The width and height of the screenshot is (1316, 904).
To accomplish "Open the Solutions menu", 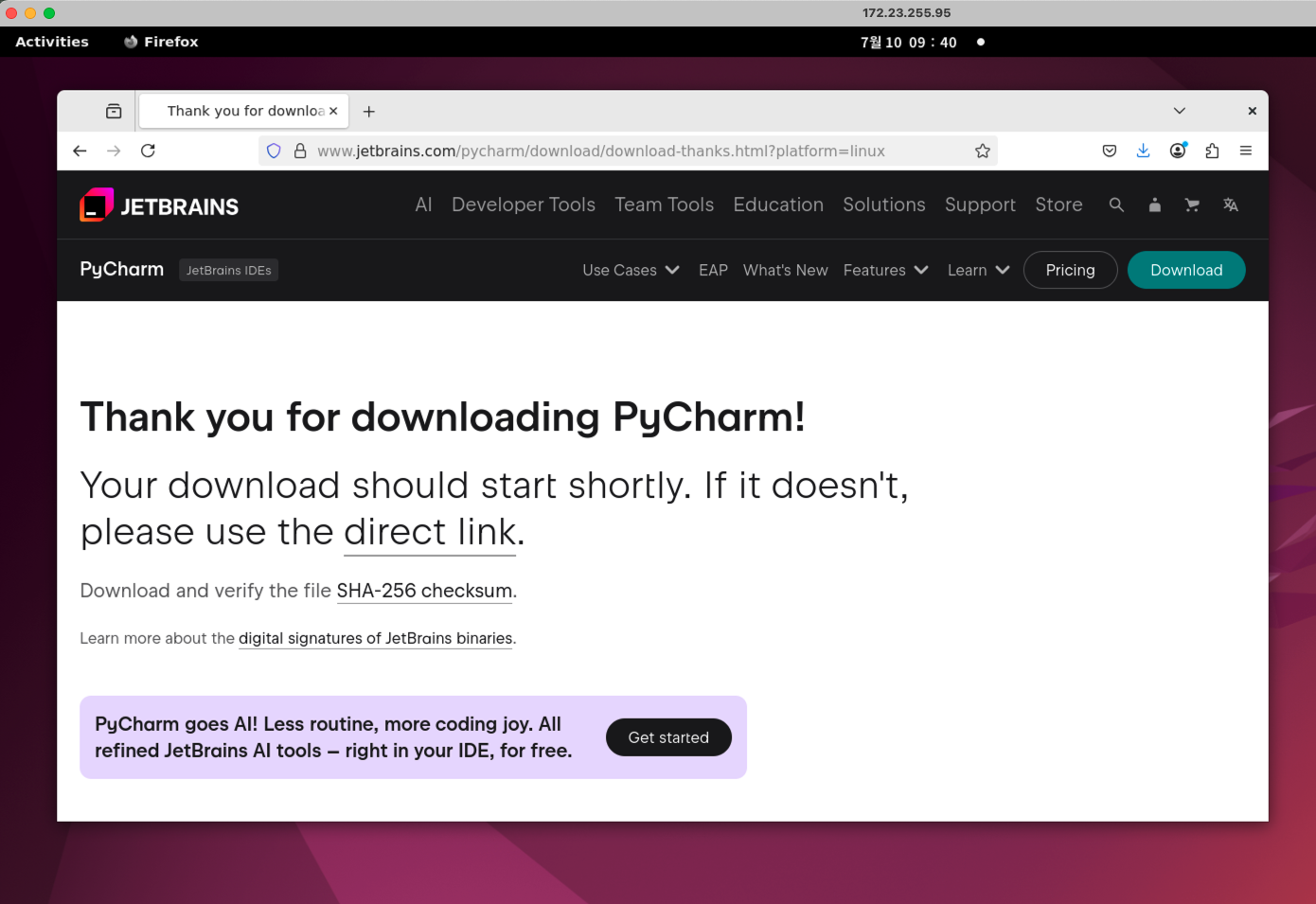I will coord(884,204).
